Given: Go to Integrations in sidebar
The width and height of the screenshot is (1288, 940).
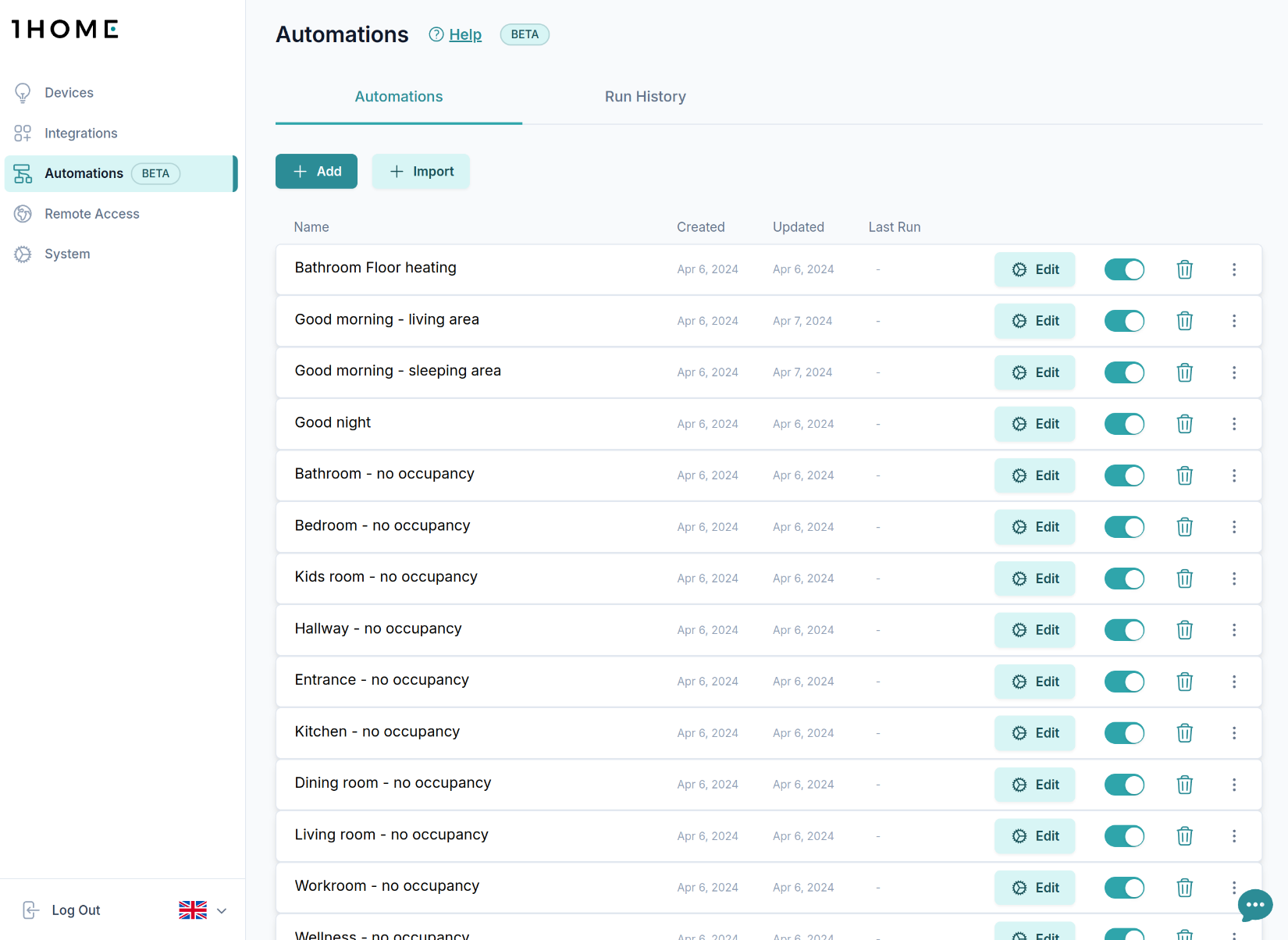Looking at the screenshot, I should point(80,134).
